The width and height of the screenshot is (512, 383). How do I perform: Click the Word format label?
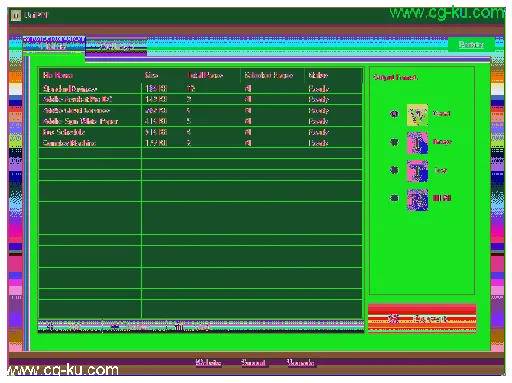(x=441, y=113)
